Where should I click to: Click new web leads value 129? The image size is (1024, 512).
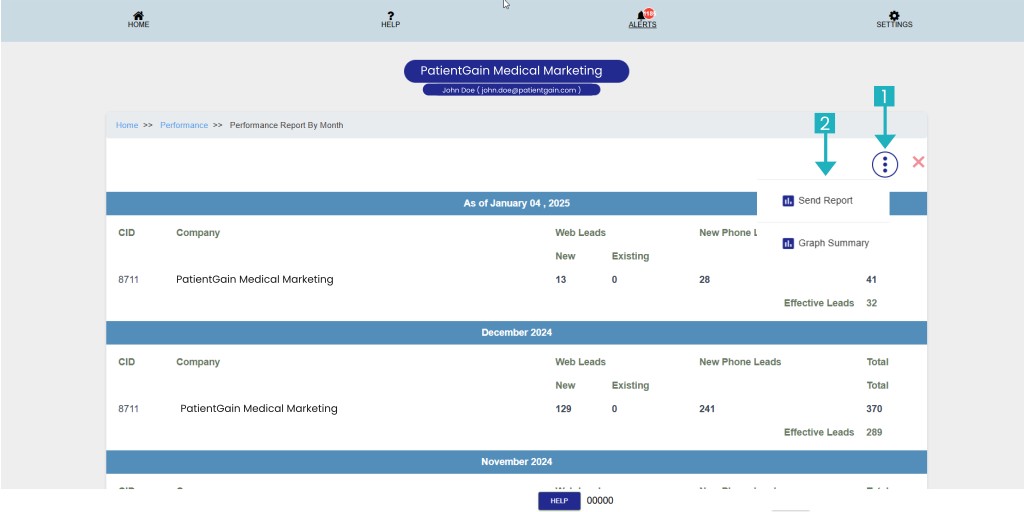coord(563,409)
